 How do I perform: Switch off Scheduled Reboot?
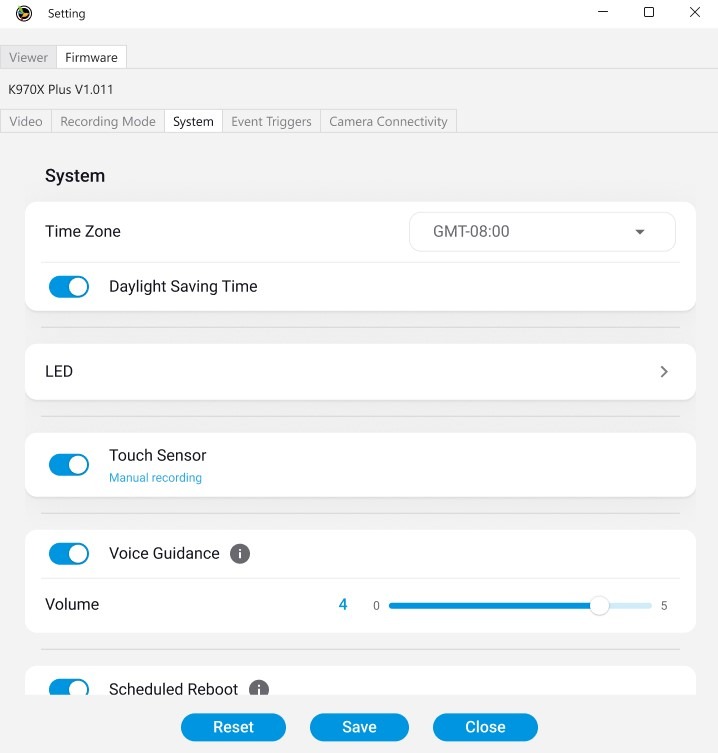click(x=69, y=688)
